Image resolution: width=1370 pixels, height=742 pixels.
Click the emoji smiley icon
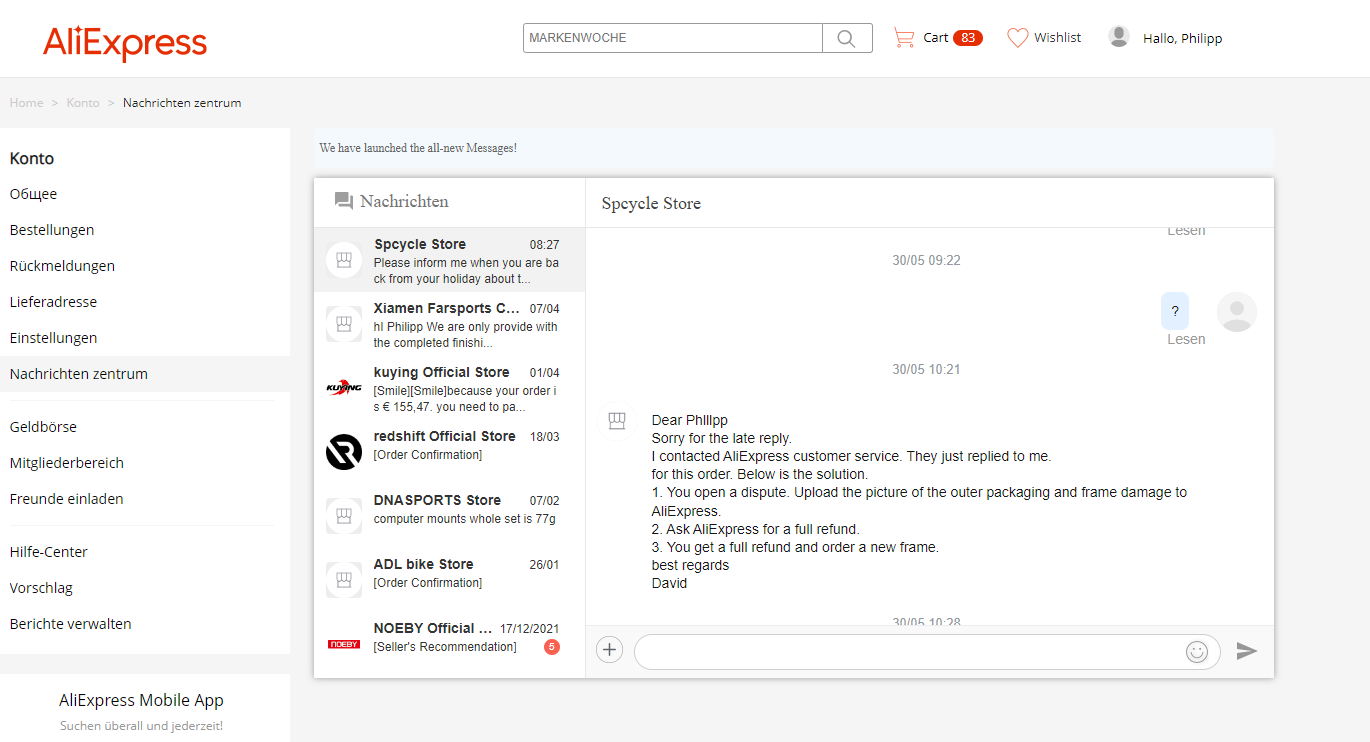1196,651
